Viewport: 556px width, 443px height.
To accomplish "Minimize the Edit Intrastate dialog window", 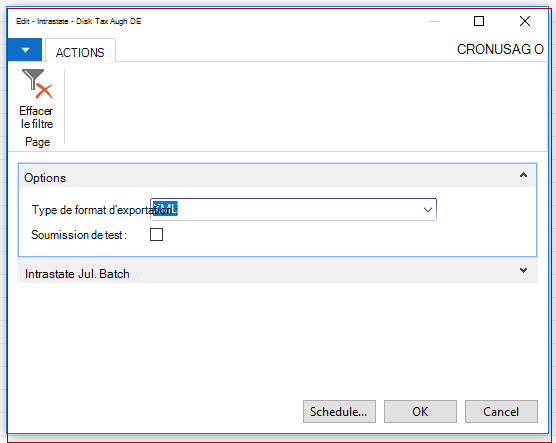I will pyautogui.click(x=434, y=21).
